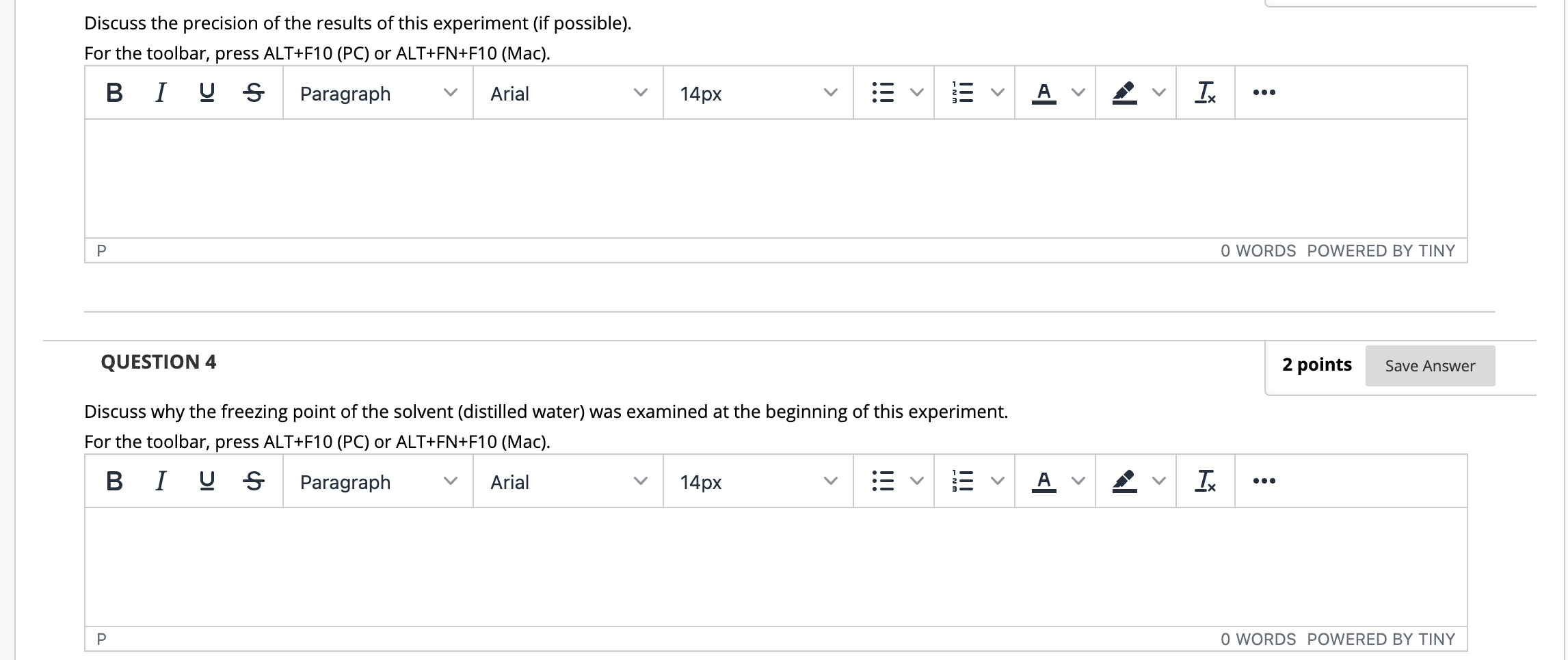Apply strikethrough in the Question 4 toolbar
The image size is (1568, 660).
point(253,482)
